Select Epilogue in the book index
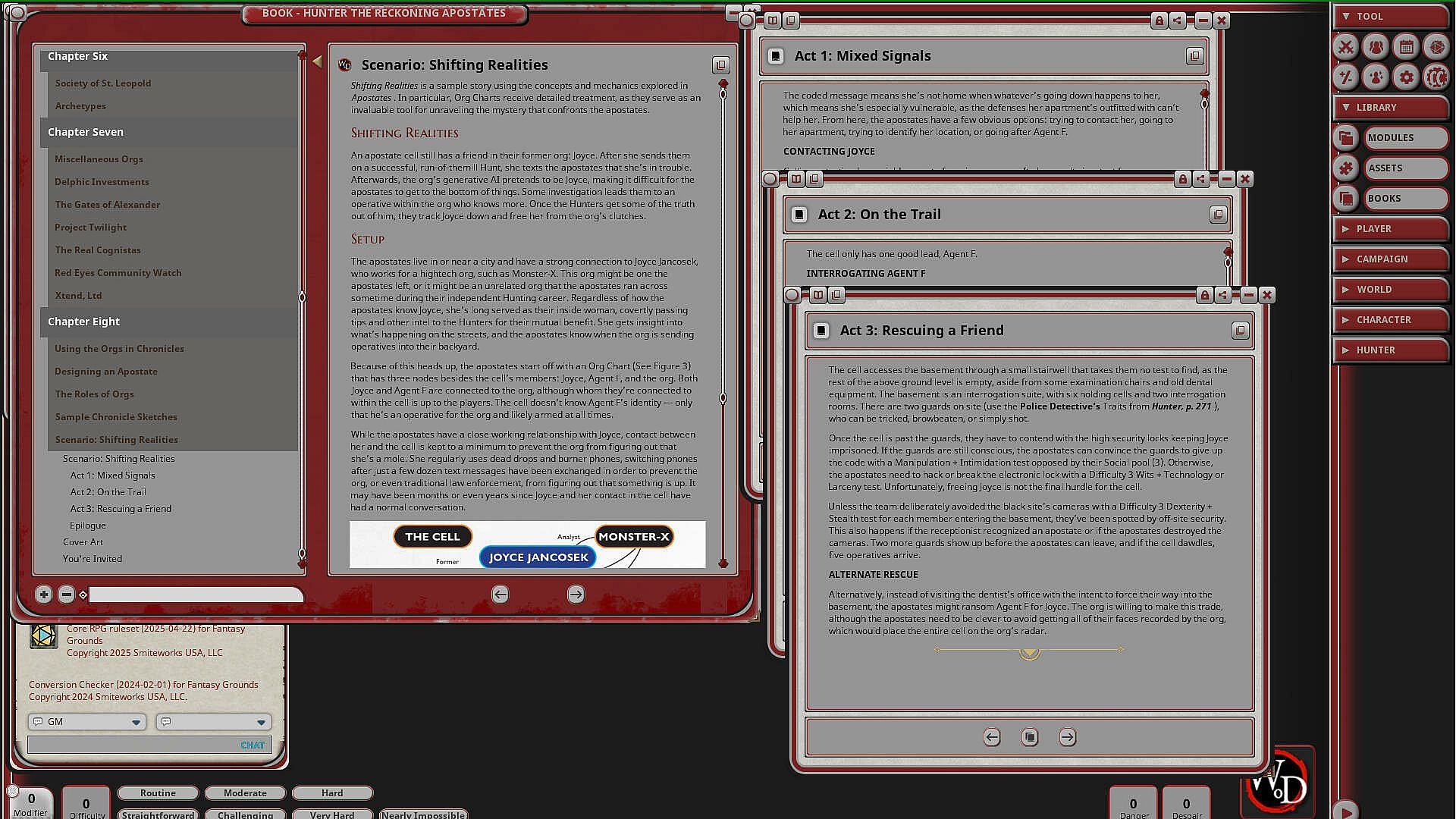The height and width of the screenshot is (819, 1456). (x=88, y=526)
